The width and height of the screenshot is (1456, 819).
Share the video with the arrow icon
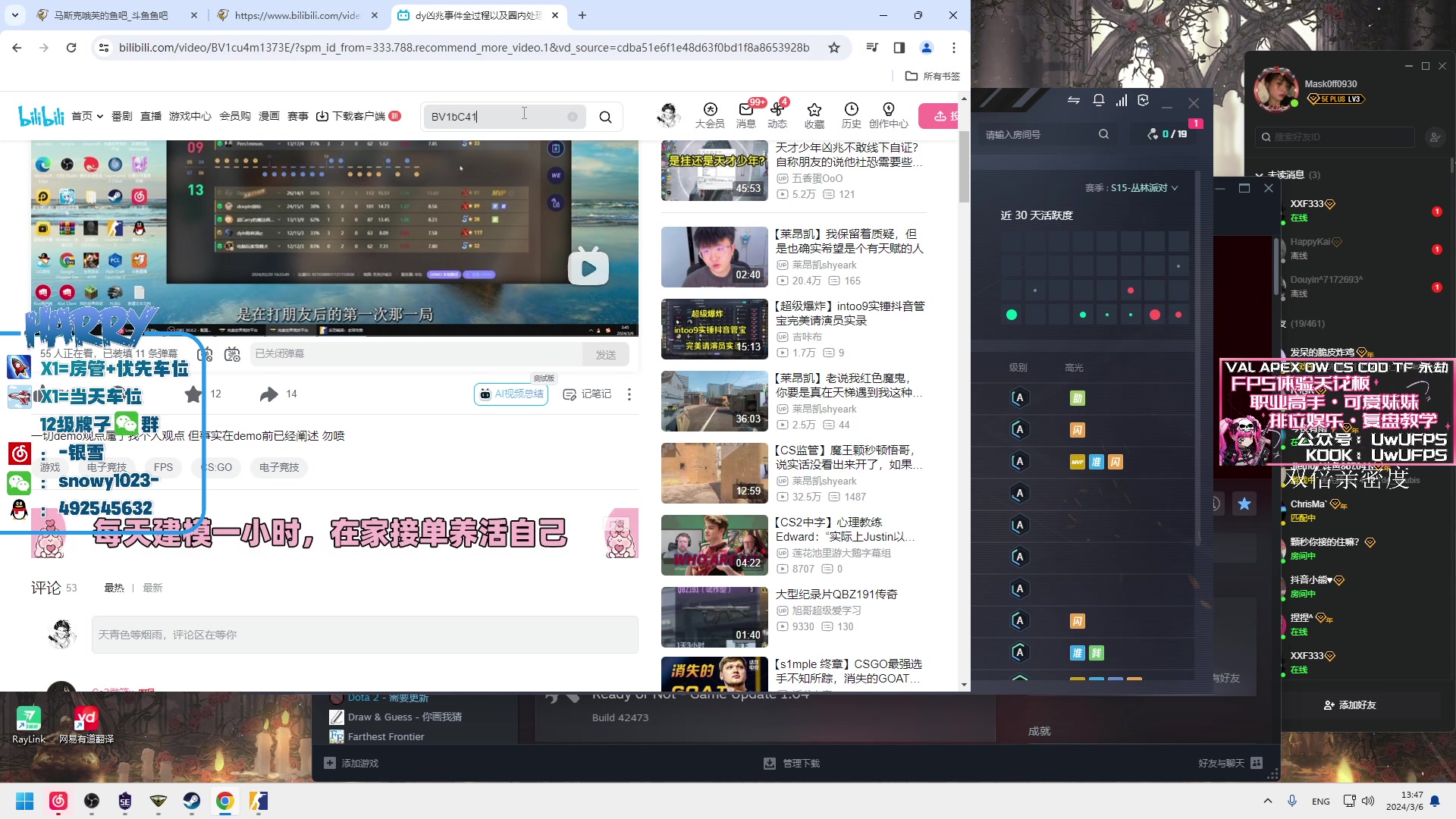[x=268, y=394]
